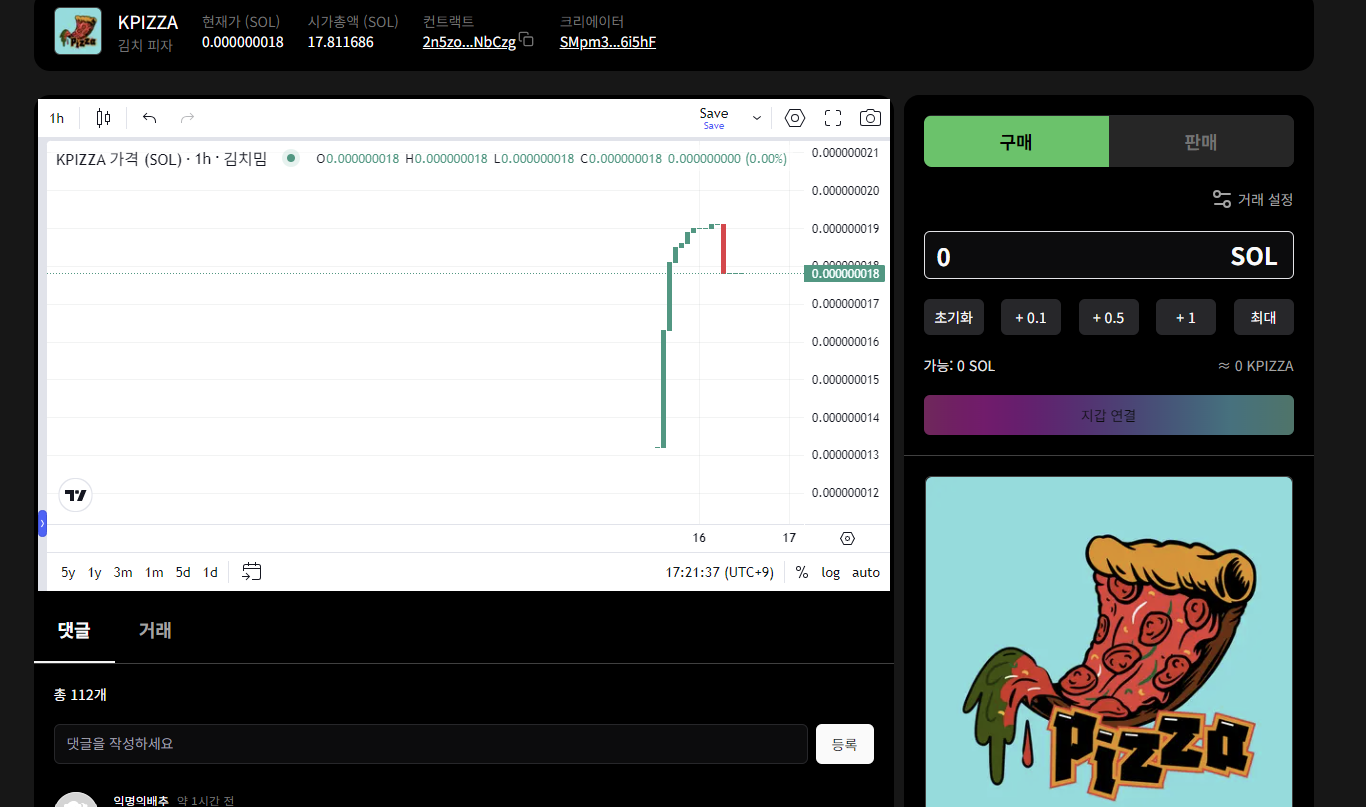The width and height of the screenshot is (1366, 807).
Task: Set maximum amount with 최대 button
Action: point(1264,317)
